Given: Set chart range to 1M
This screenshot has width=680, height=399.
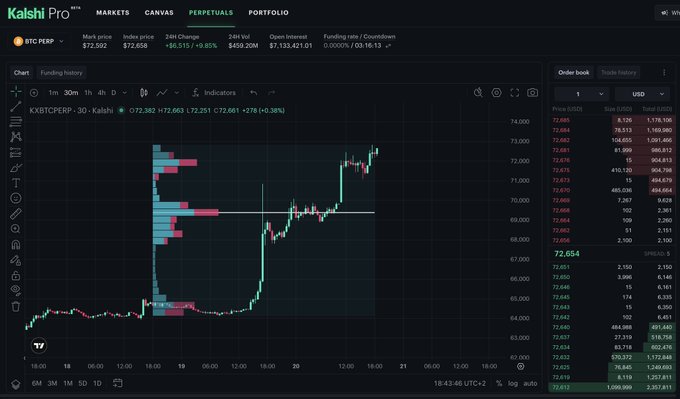Looking at the screenshot, I should pos(68,383).
